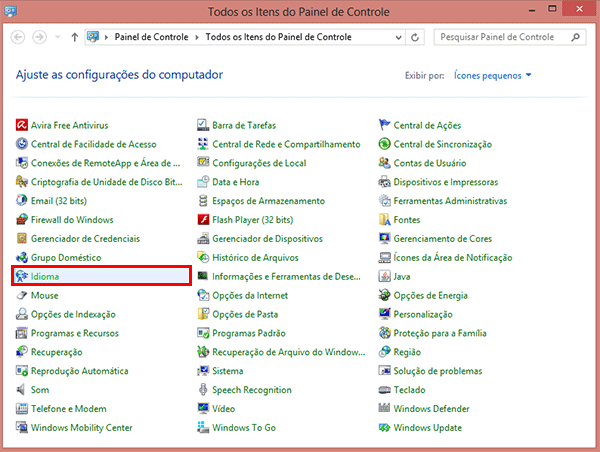Go up one level with Up arrow
The height and width of the screenshot is (452, 600).
click(x=75, y=37)
